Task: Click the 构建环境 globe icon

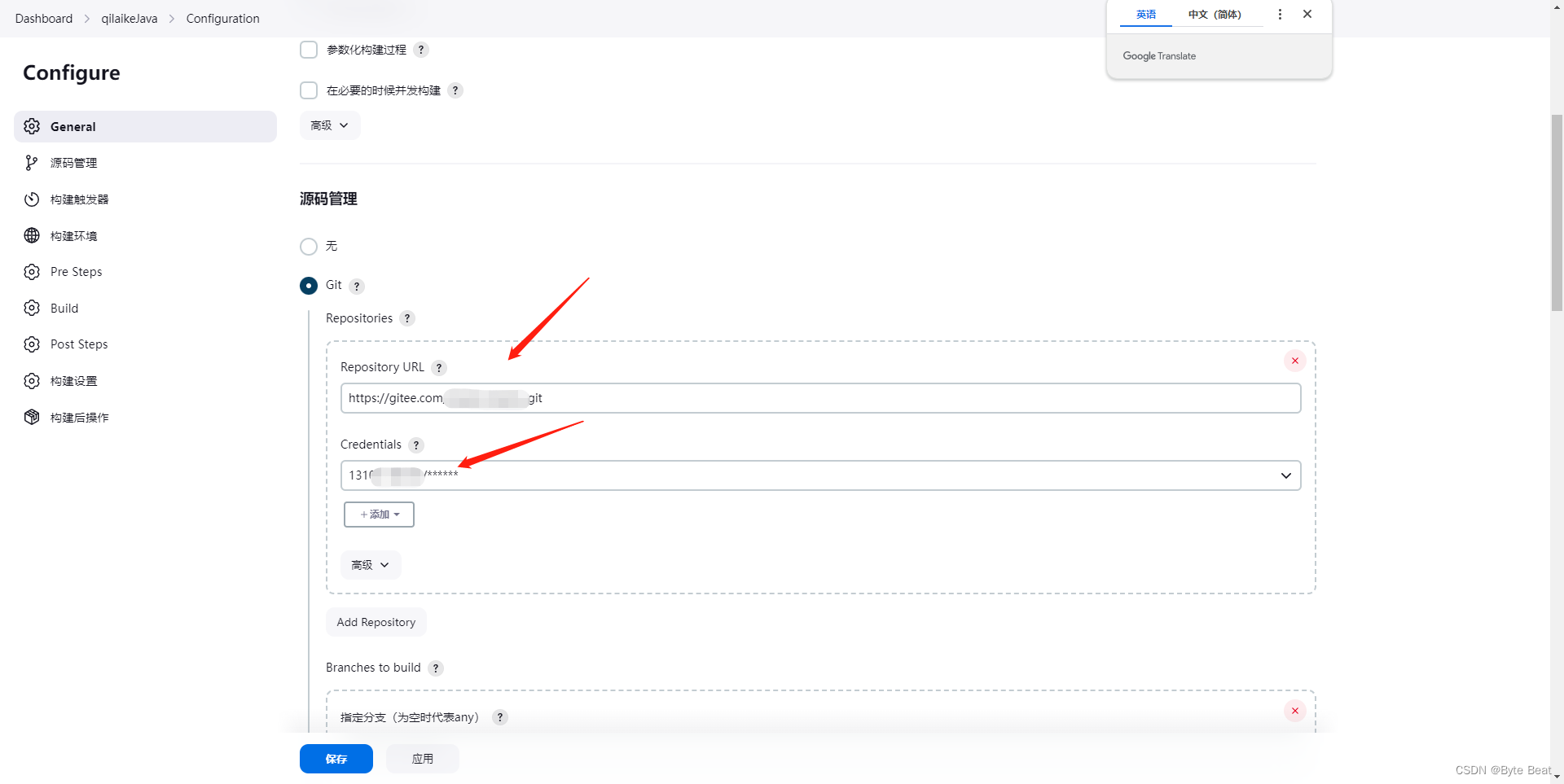Action: click(x=32, y=235)
